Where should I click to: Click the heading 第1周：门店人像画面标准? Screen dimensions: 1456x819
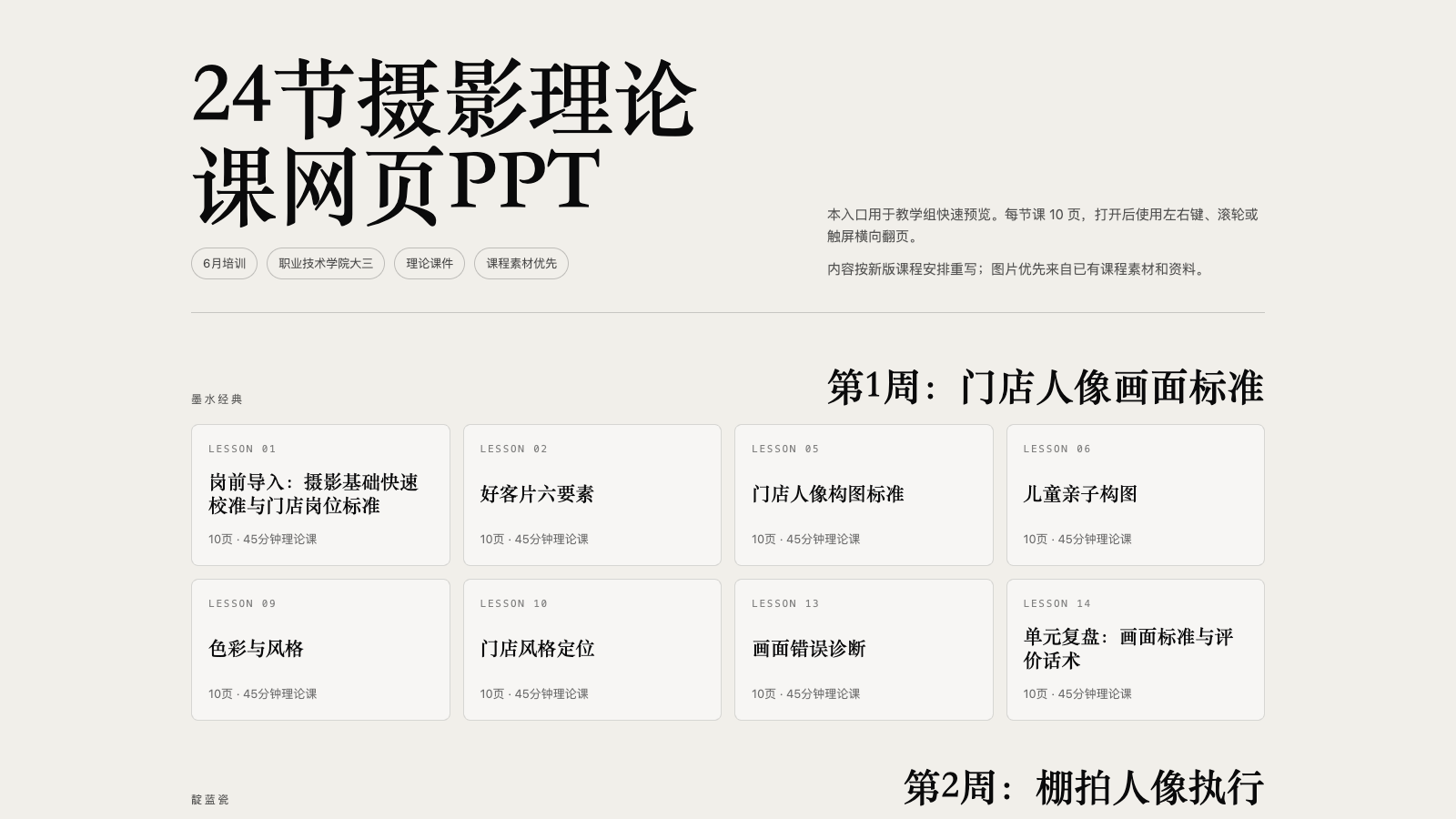(x=1045, y=388)
